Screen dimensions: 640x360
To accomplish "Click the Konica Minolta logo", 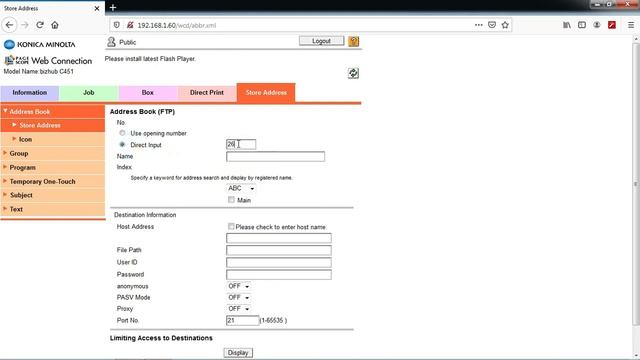I will (x=40, y=44).
